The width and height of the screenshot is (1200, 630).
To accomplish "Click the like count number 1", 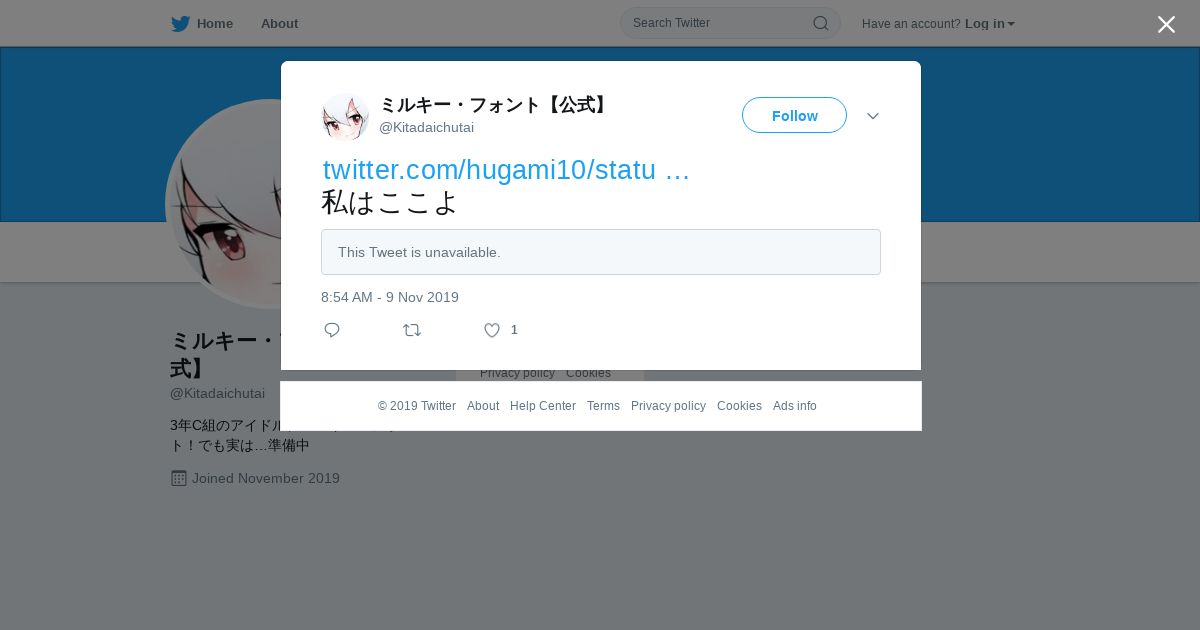I will pyautogui.click(x=514, y=330).
